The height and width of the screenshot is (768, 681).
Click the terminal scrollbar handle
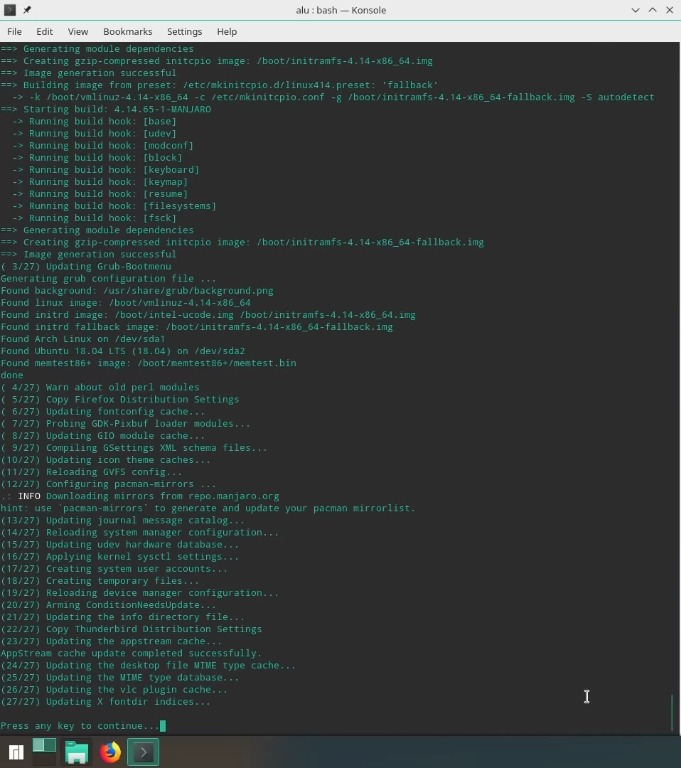pos(673,712)
